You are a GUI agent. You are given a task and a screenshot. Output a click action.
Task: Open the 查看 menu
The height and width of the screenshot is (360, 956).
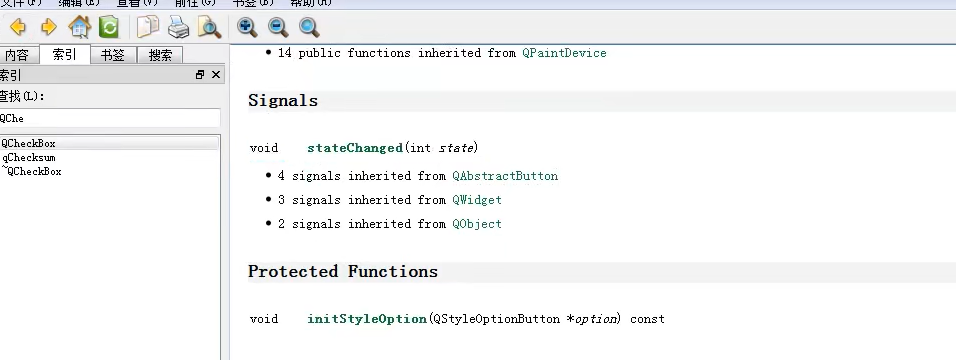(137, 3)
